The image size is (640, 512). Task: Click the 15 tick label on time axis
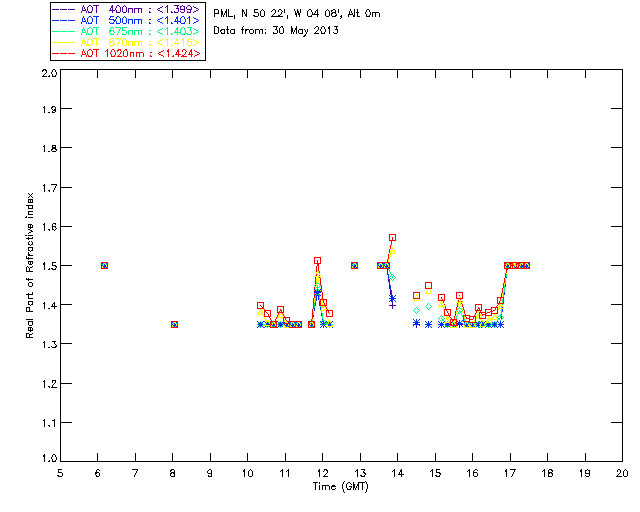[435, 473]
